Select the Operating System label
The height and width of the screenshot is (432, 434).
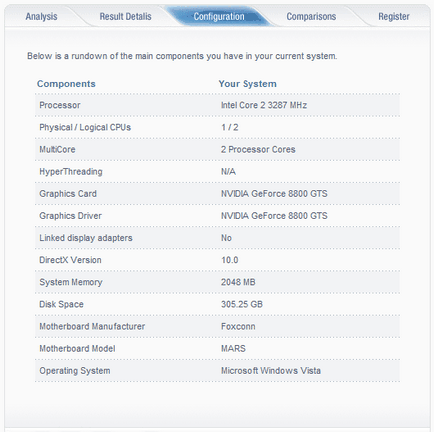point(75,371)
